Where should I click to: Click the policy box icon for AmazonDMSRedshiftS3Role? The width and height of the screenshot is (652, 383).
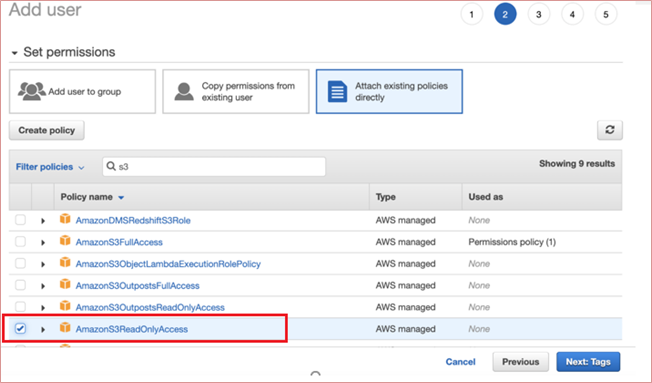point(65,219)
